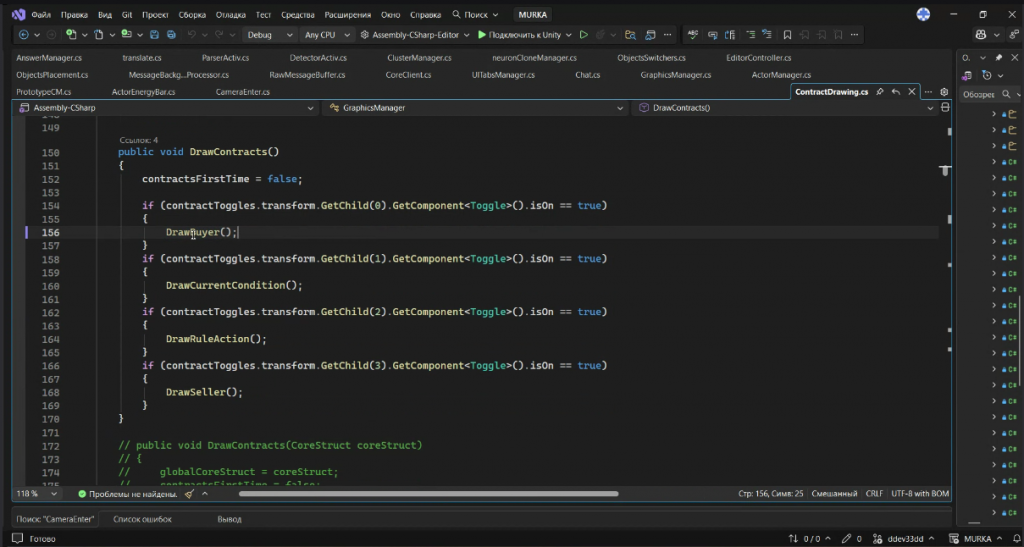Click the horizontal scrollbar of the editor
The width and height of the screenshot is (1024, 547).
point(430,493)
